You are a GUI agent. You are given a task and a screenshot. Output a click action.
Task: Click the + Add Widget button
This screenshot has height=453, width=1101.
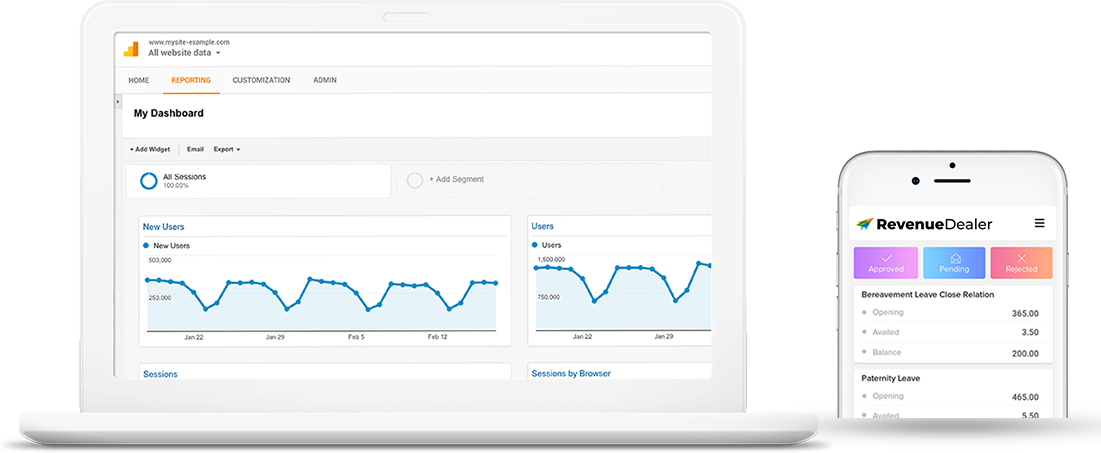click(151, 149)
